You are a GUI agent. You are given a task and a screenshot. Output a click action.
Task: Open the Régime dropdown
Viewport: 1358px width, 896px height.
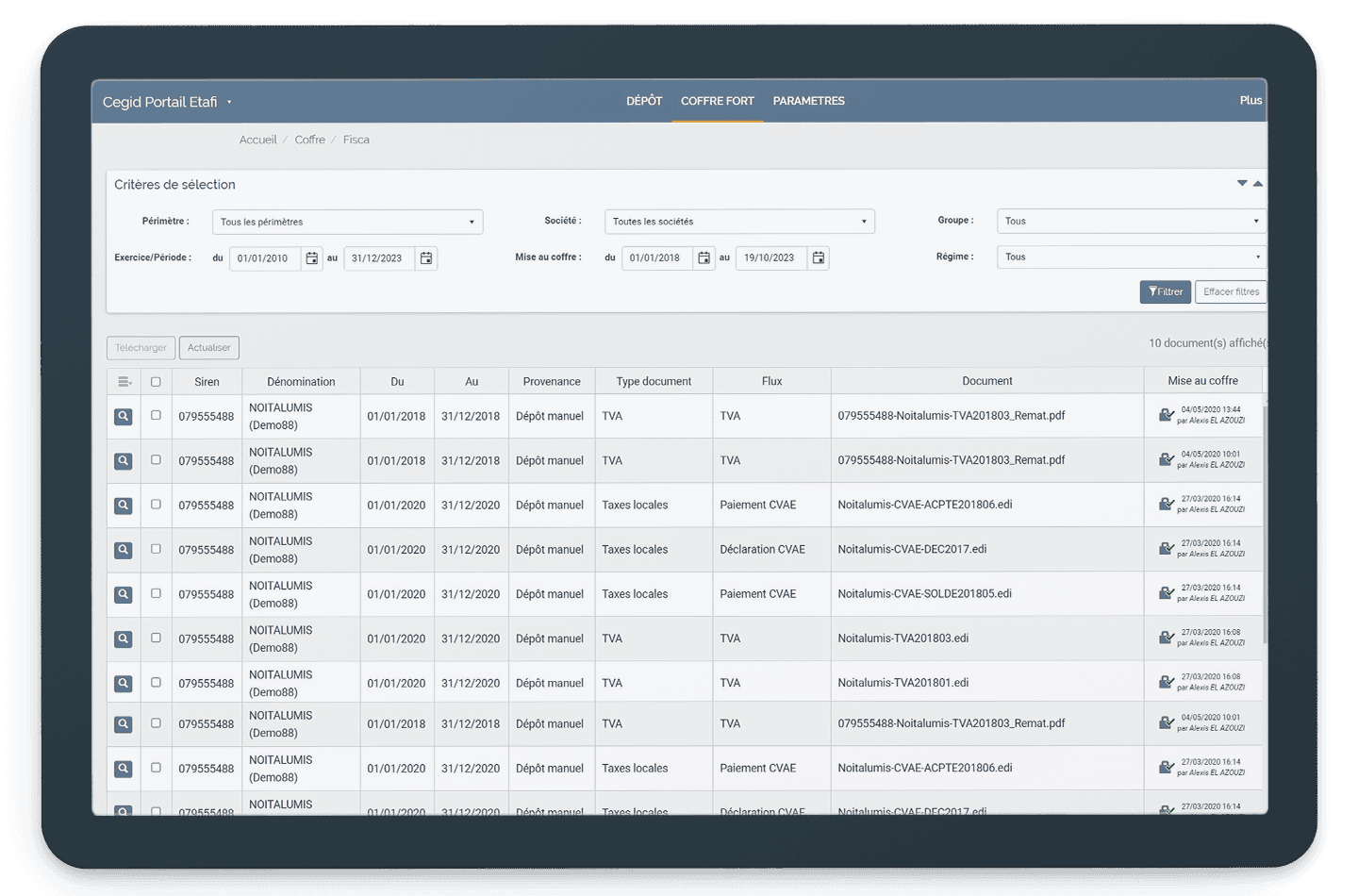coord(1131,257)
